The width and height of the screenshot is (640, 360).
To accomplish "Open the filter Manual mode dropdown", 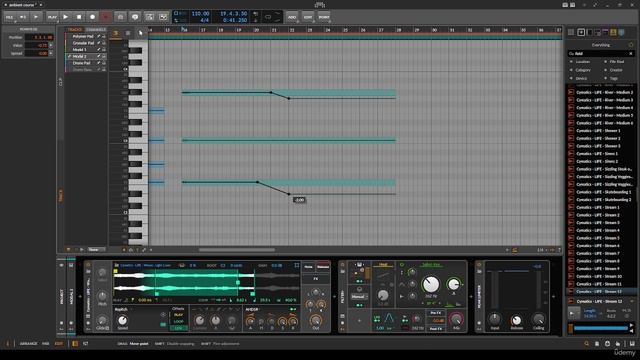I will [x=359, y=297].
